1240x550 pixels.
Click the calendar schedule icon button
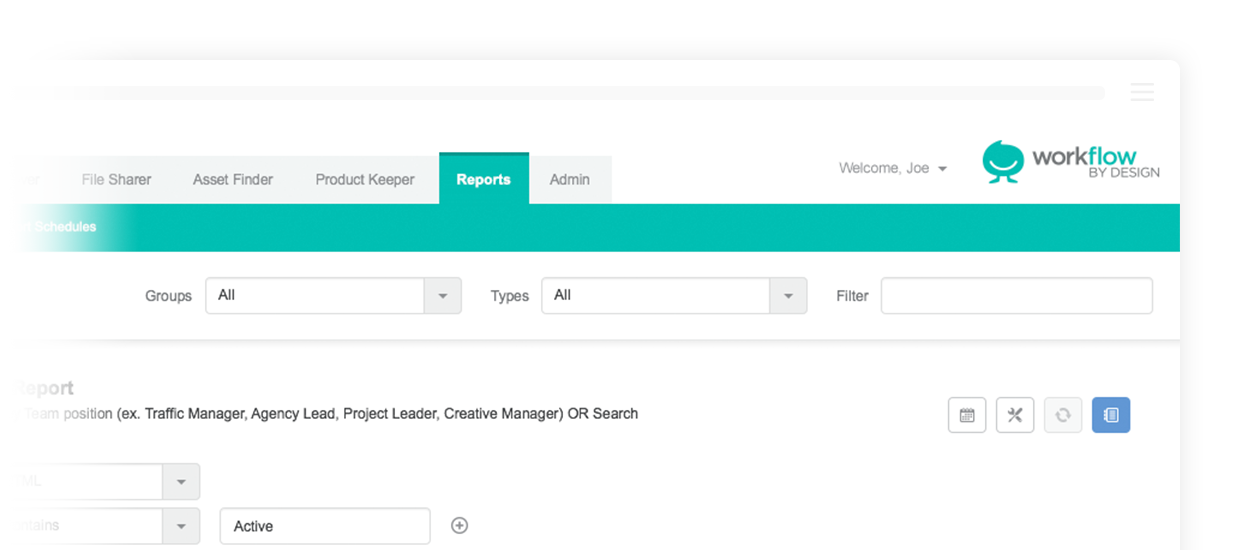coord(967,415)
